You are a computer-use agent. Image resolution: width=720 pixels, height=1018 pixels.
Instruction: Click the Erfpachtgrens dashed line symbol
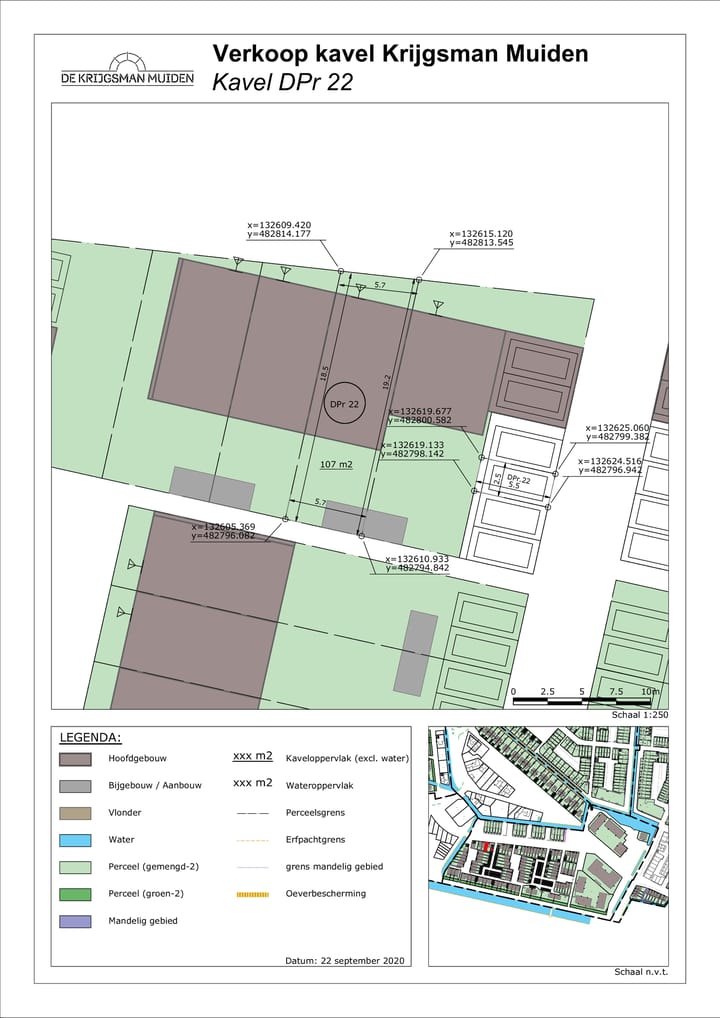252,840
